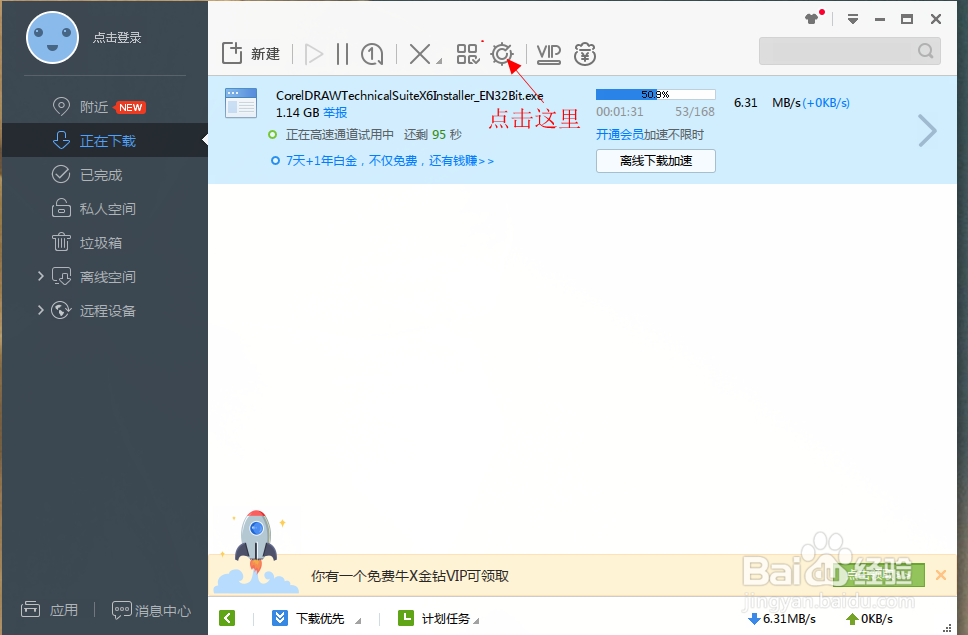Open the main menu triangle dropdown
Image resolution: width=968 pixels, height=635 pixels.
853,19
